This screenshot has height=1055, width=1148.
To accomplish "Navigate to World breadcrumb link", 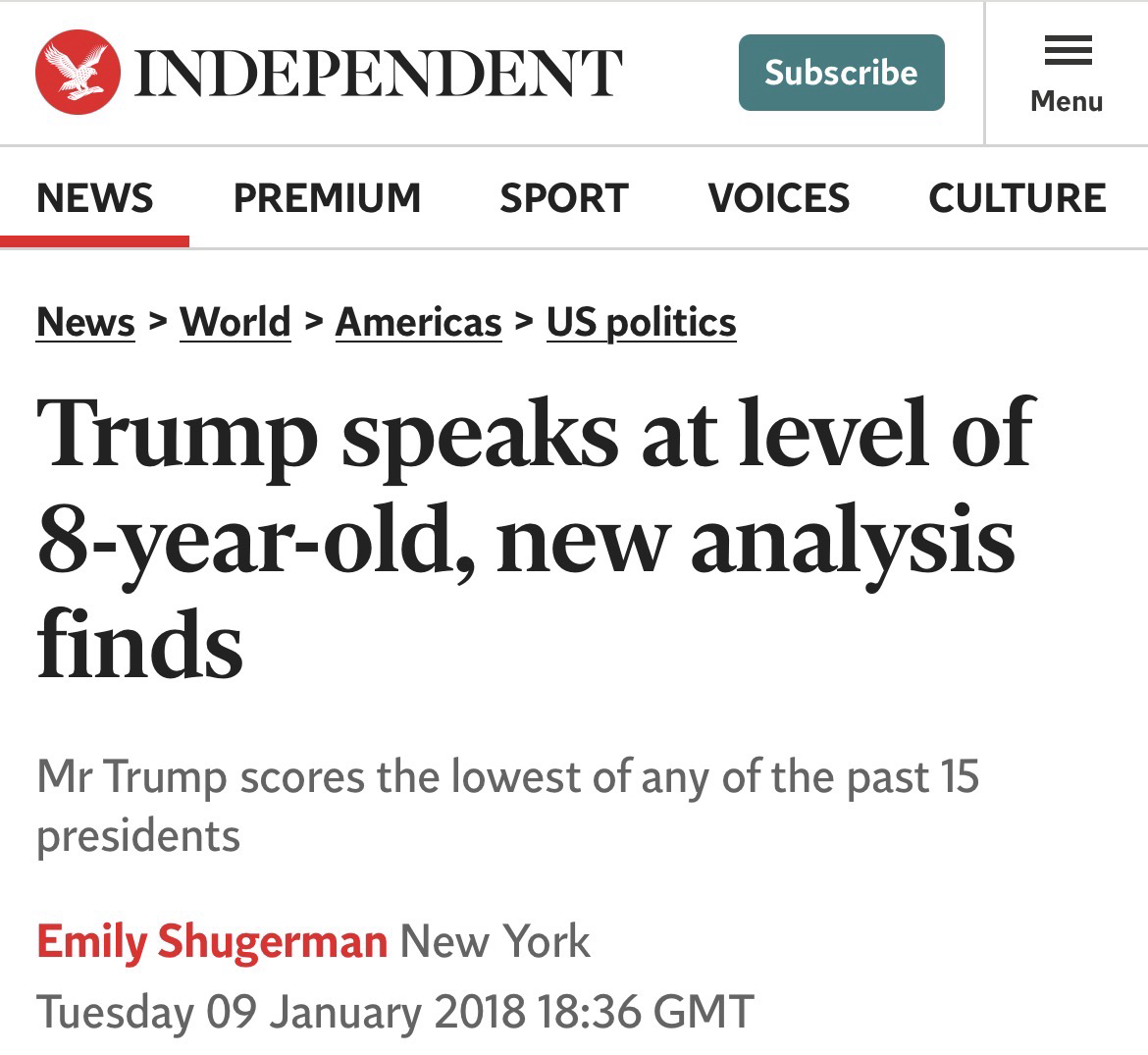I will [235, 322].
